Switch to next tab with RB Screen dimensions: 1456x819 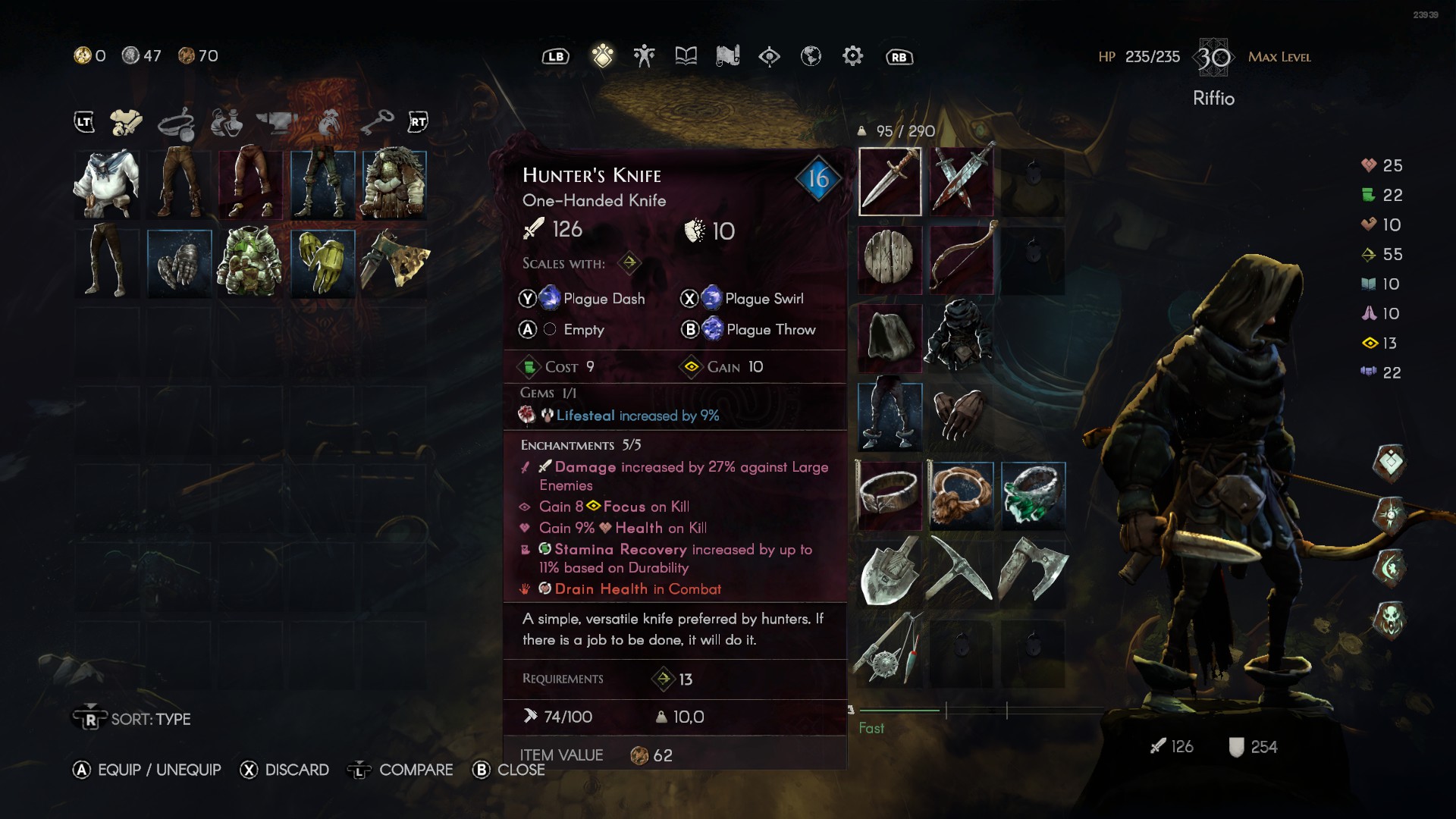coord(899,57)
